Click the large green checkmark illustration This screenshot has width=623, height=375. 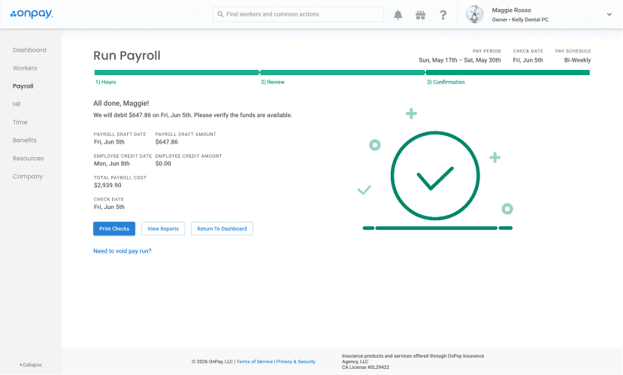point(435,176)
